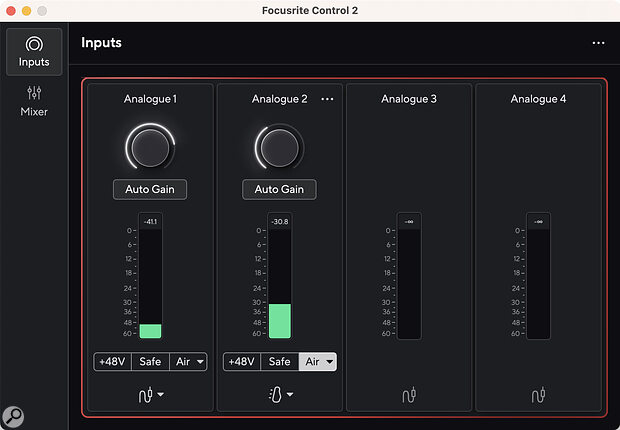Screen dimensions: 620x430
Task: Click the line input icon on Analogue 3
Action: coord(409,395)
